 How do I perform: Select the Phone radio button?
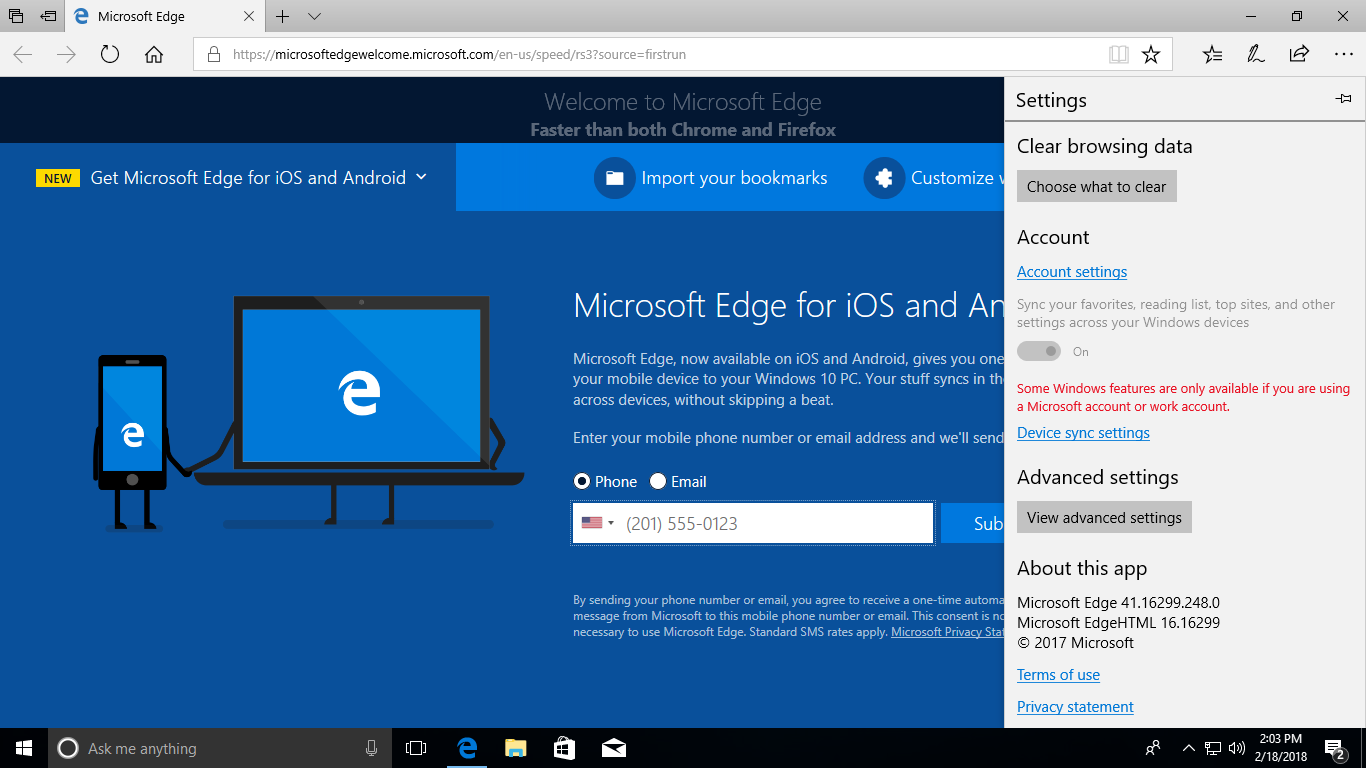(x=582, y=481)
